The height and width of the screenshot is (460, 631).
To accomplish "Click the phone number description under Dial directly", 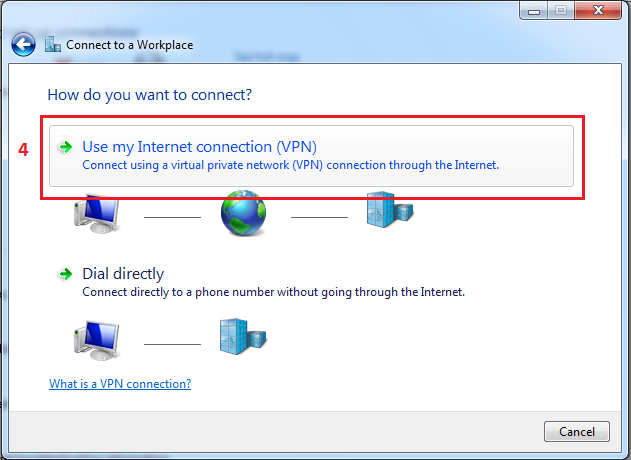I will [x=274, y=292].
